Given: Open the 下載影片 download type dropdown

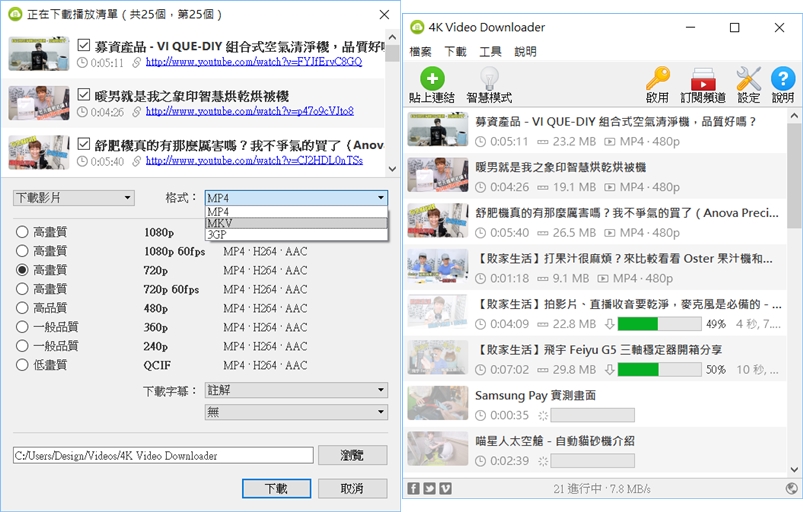Looking at the screenshot, I should pyautogui.click(x=74, y=198).
